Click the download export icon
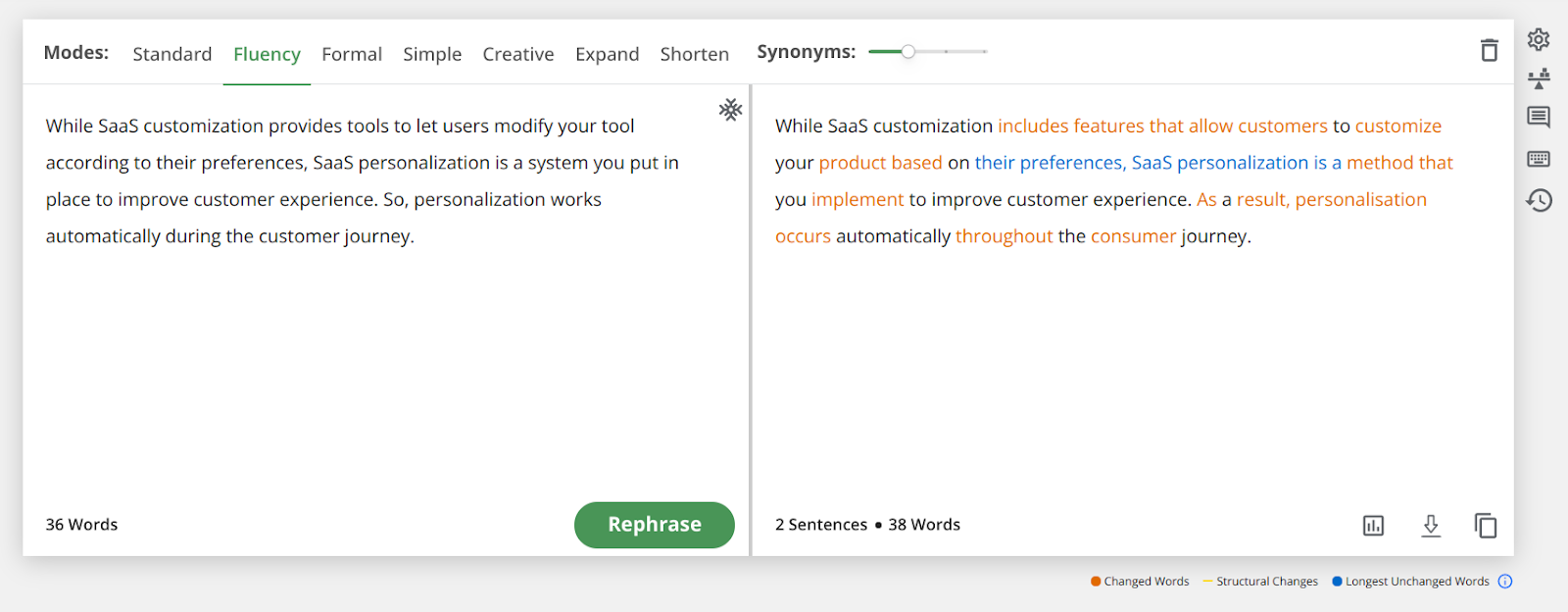Screen dimensions: 1568x612 [1431, 526]
